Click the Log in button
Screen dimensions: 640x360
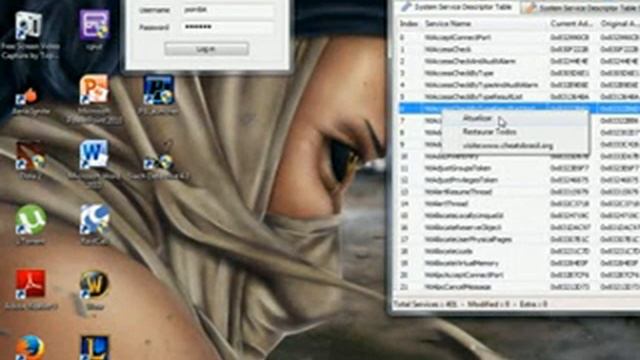pyautogui.click(x=206, y=49)
